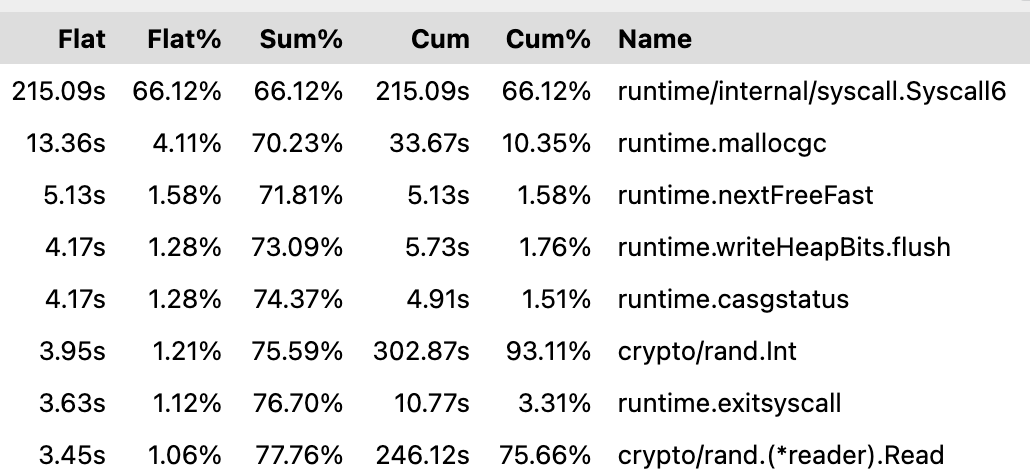Click the Sum% column header

tap(301, 39)
